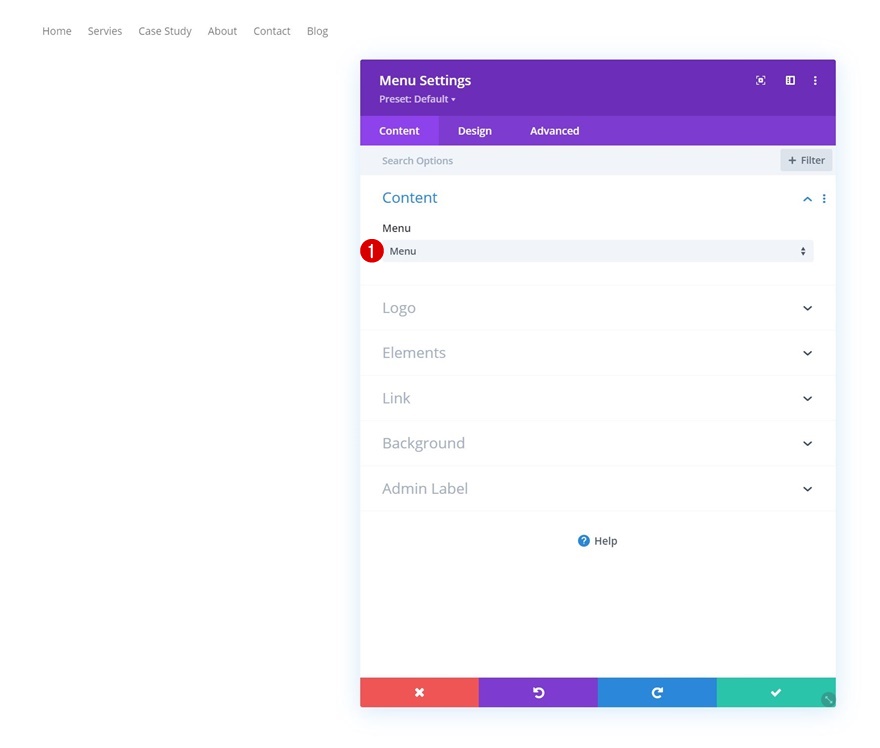Image resolution: width=880 pixels, height=748 pixels.
Task: Switch to the Design tab
Action: pyautogui.click(x=475, y=131)
